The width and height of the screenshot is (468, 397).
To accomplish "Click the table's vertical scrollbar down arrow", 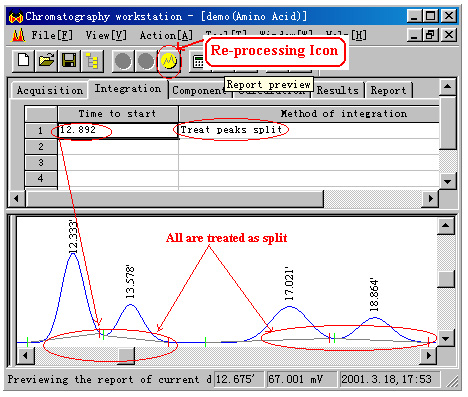I will click(447, 182).
